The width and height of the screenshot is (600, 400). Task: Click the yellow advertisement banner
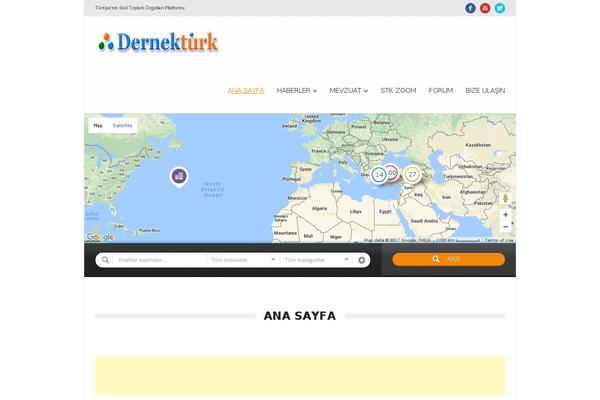coord(300,376)
